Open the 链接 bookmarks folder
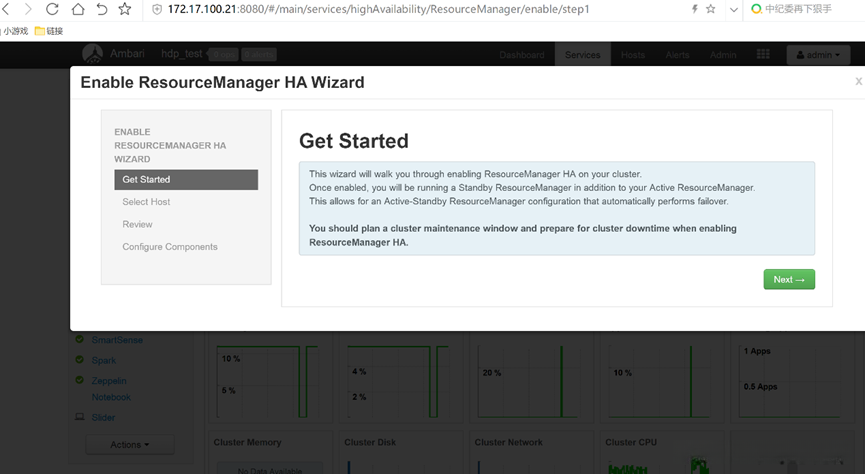Viewport: 865px width, 474px height. (x=49, y=31)
